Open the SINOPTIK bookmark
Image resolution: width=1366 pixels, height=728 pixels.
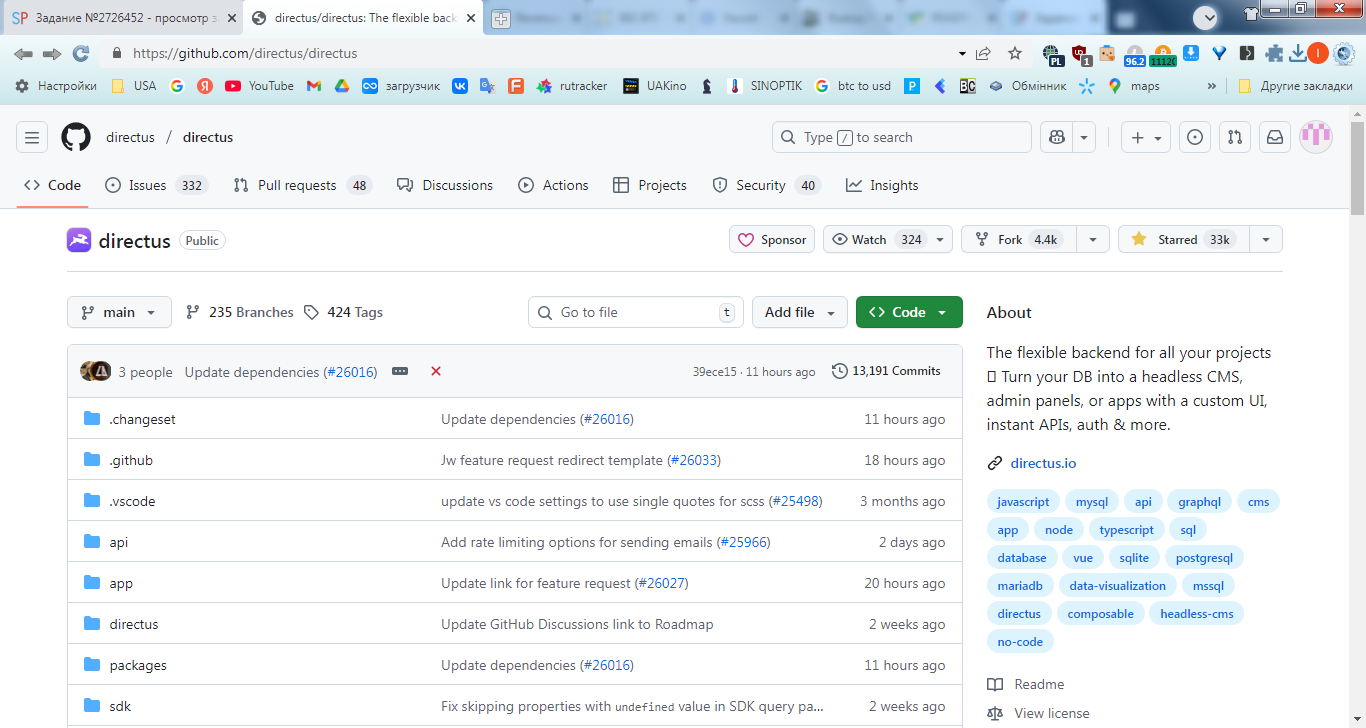(765, 86)
